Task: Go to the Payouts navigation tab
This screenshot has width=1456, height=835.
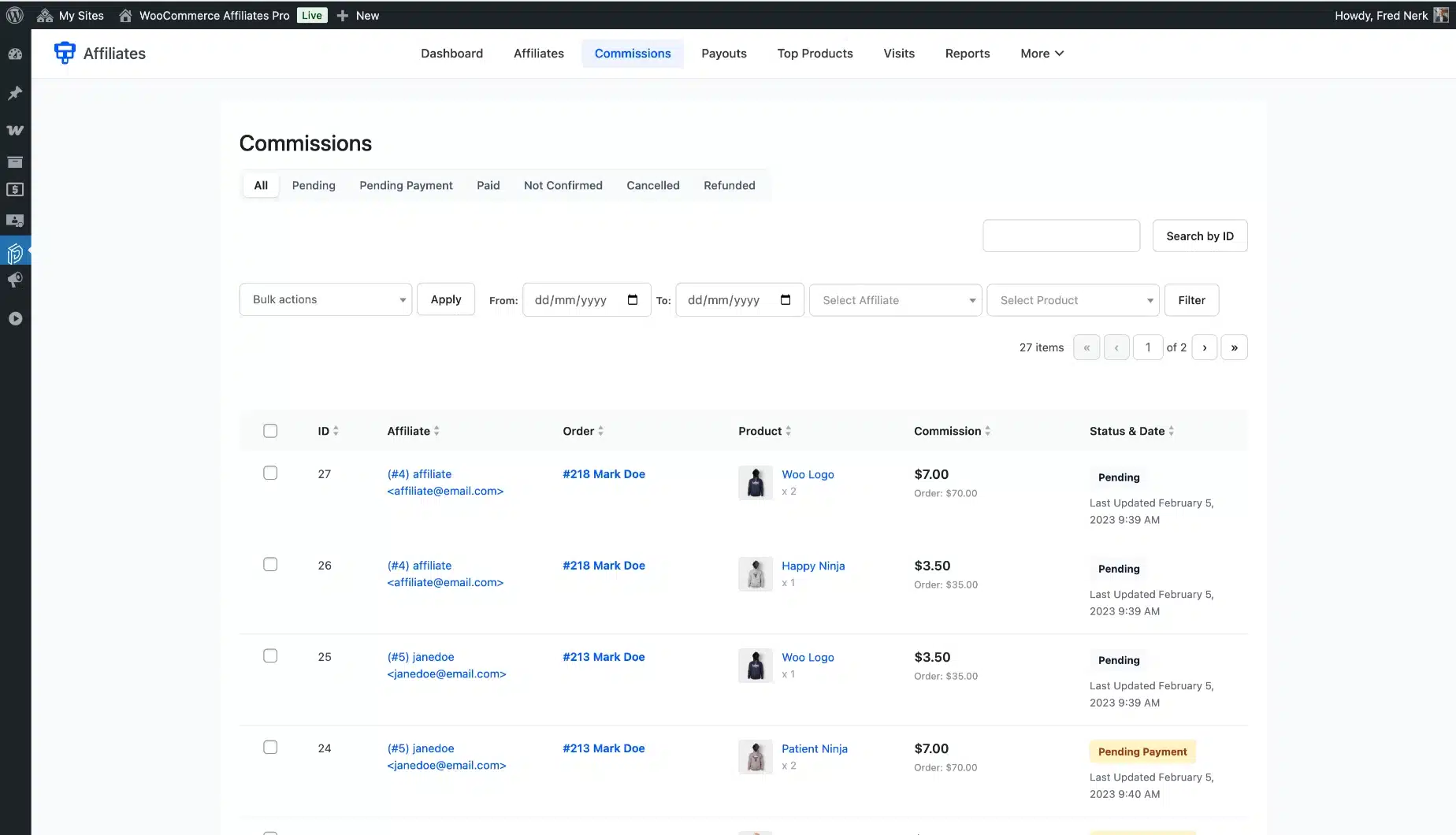Action: coord(723,54)
